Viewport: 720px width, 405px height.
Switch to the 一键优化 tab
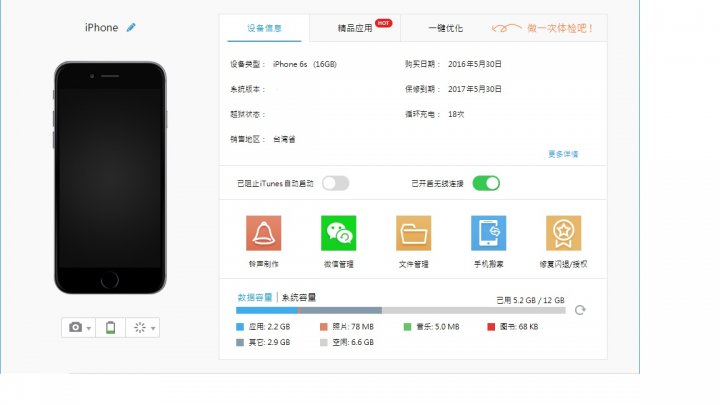coord(445,28)
